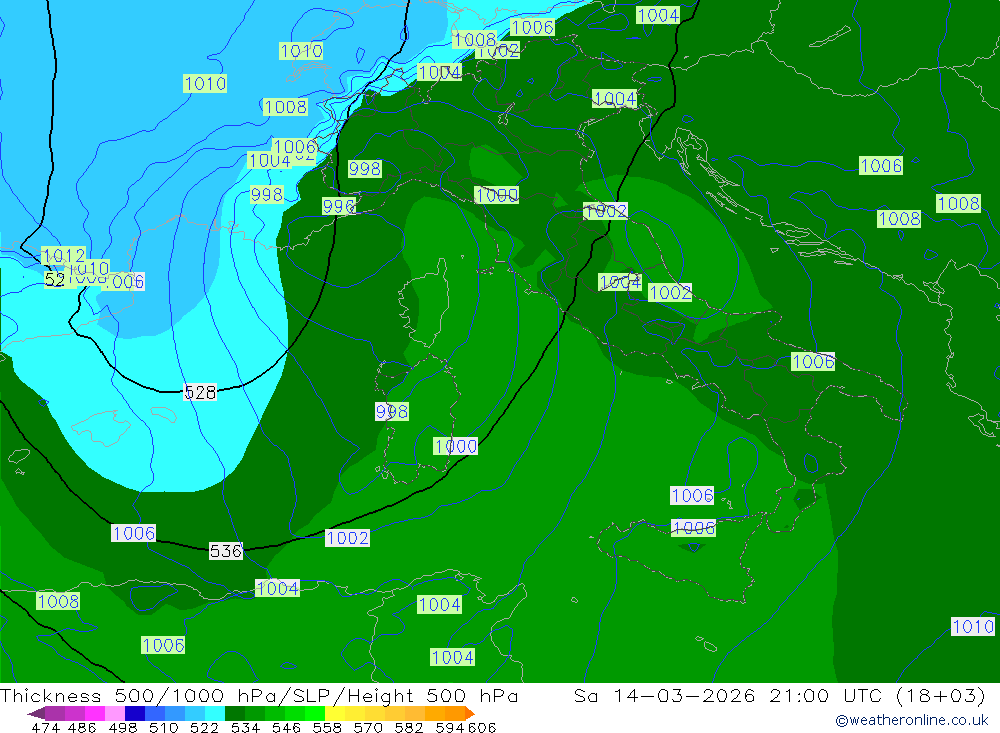The image size is (1000, 733).
Task: Click the 'Sa 14-03-2026' date text
Action: point(664,695)
